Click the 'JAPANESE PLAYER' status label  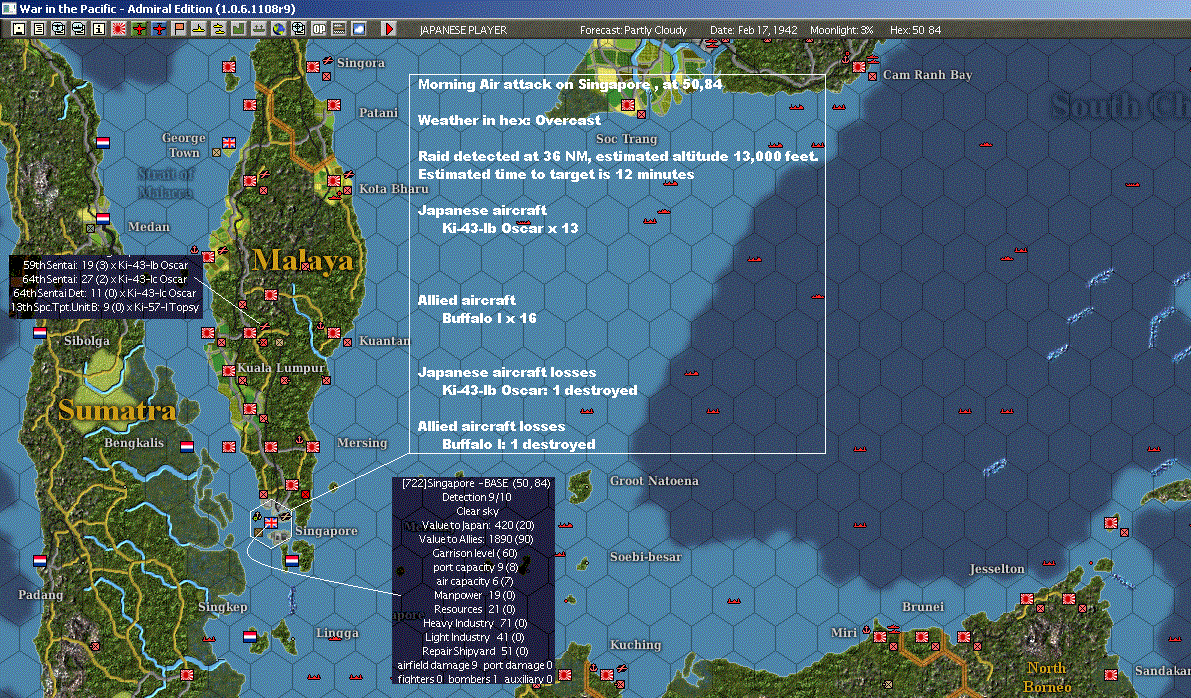click(463, 30)
